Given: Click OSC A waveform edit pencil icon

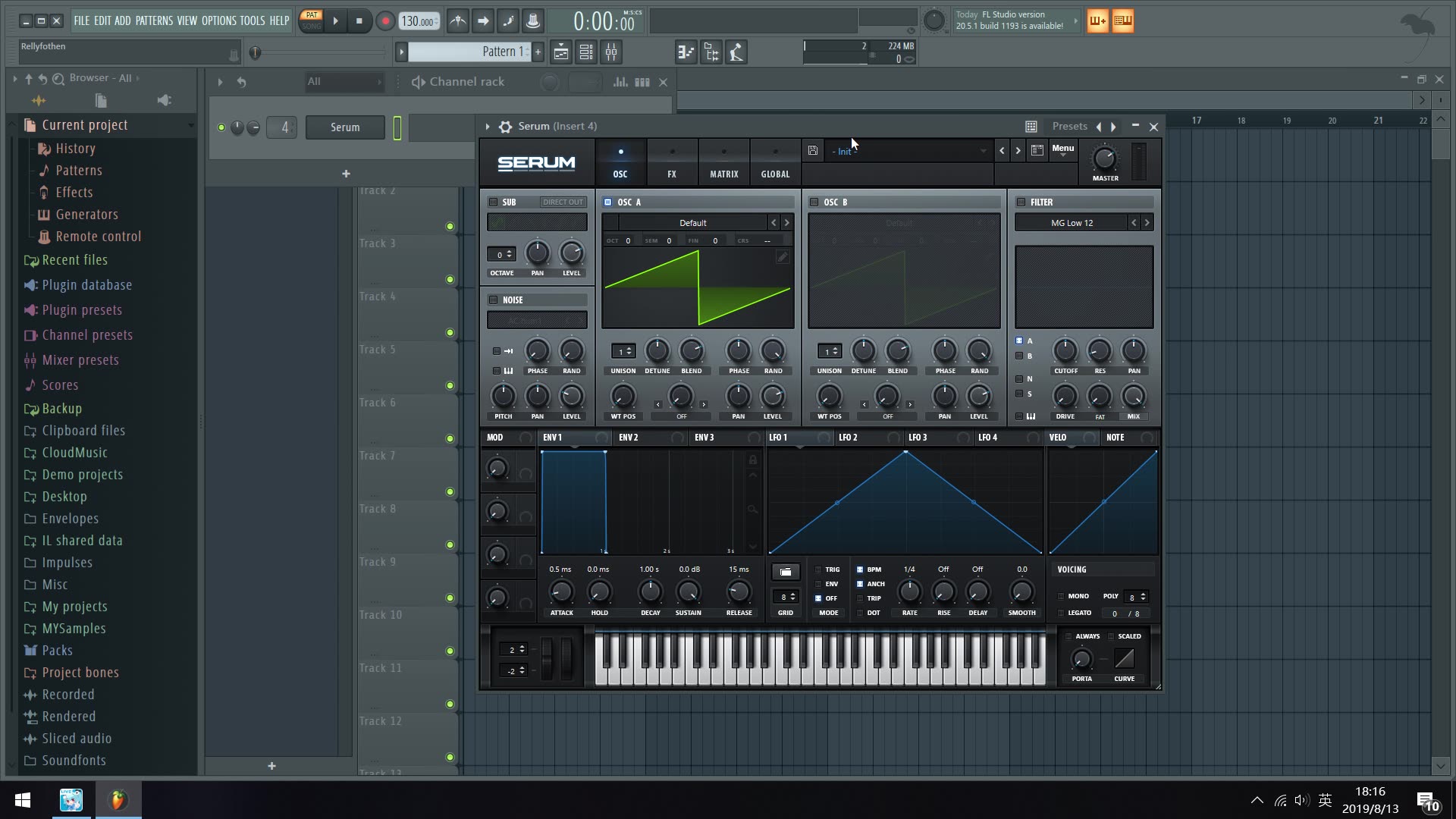Looking at the screenshot, I should point(782,258).
